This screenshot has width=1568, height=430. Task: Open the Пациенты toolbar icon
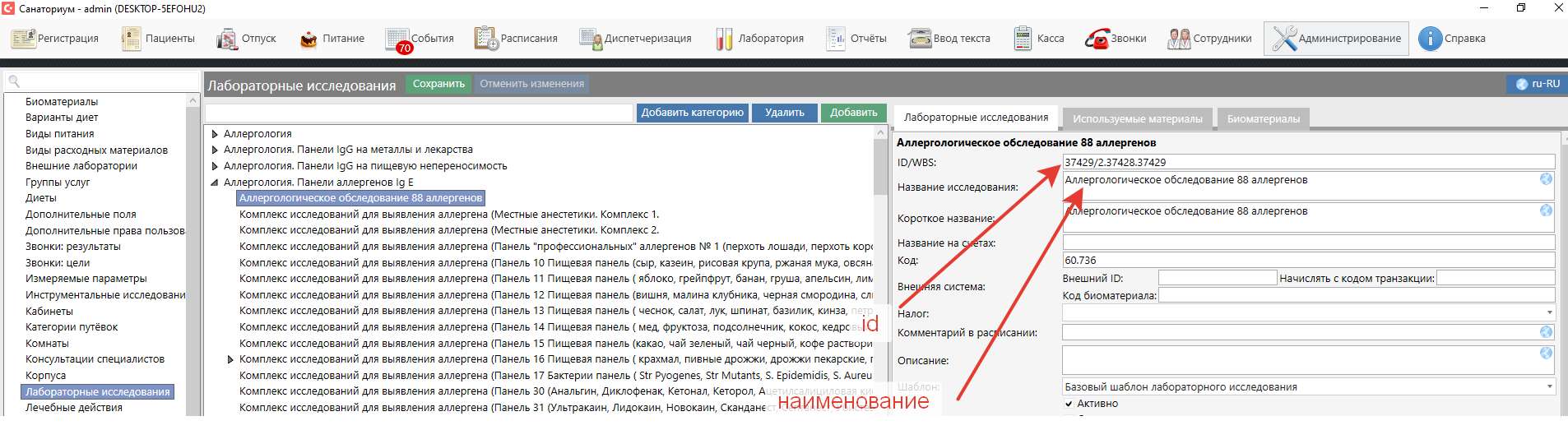point(132,39)
